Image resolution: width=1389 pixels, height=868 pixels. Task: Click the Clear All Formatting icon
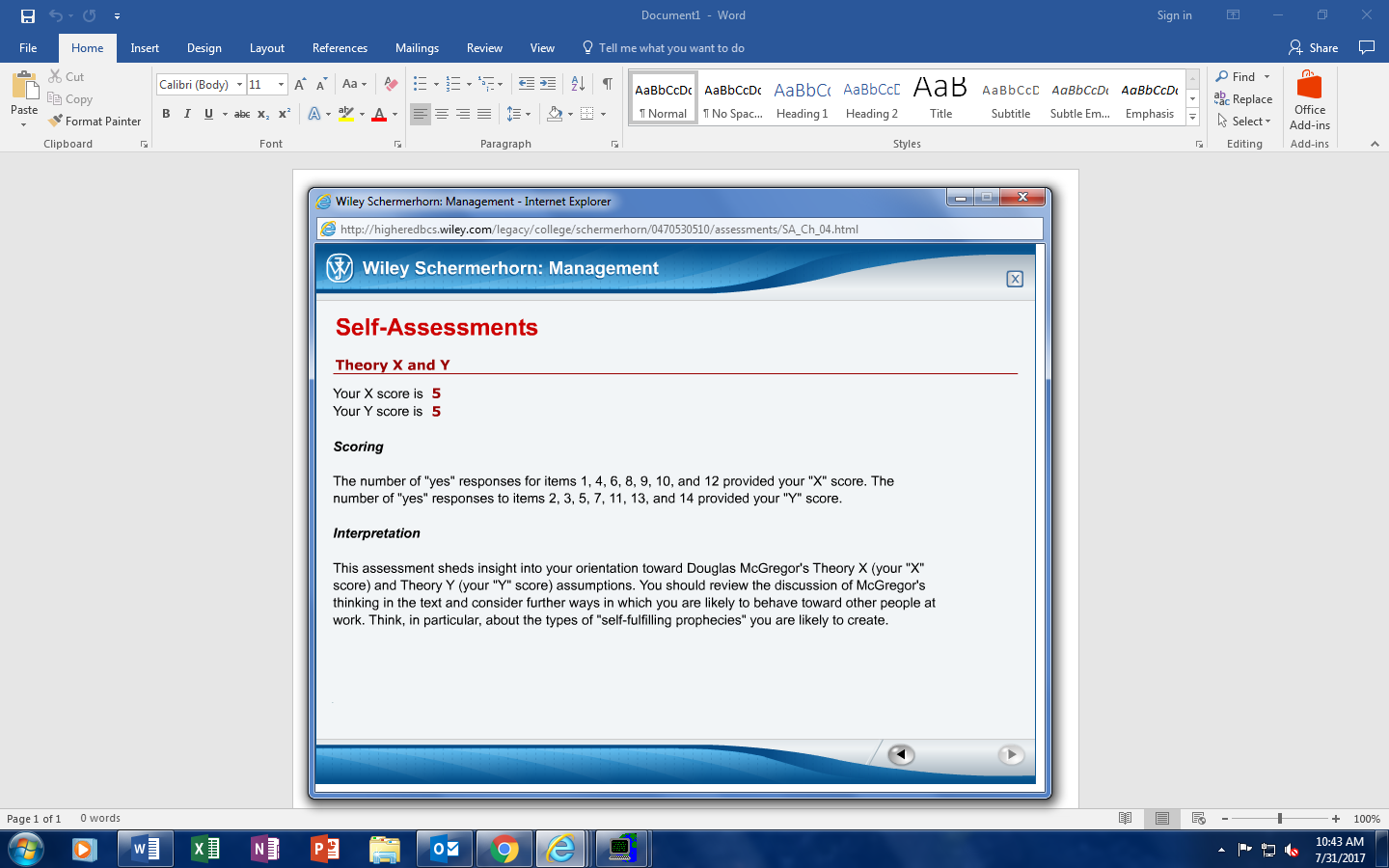tap(391, 84)
